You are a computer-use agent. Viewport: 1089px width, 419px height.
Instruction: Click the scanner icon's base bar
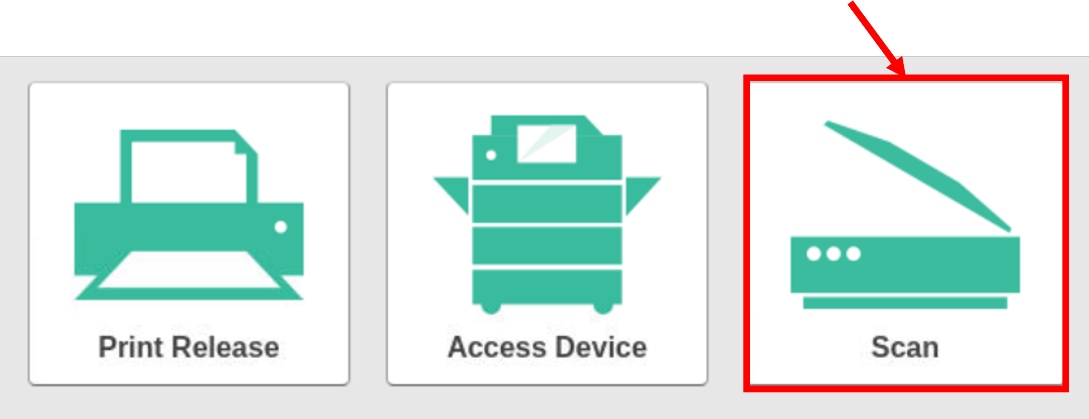(x=905, y=302)
